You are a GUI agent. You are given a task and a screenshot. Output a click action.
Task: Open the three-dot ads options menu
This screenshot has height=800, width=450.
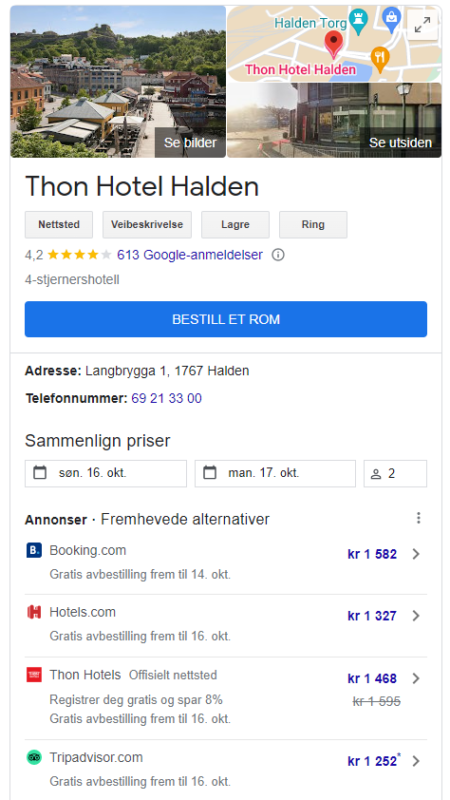(418, 518)
